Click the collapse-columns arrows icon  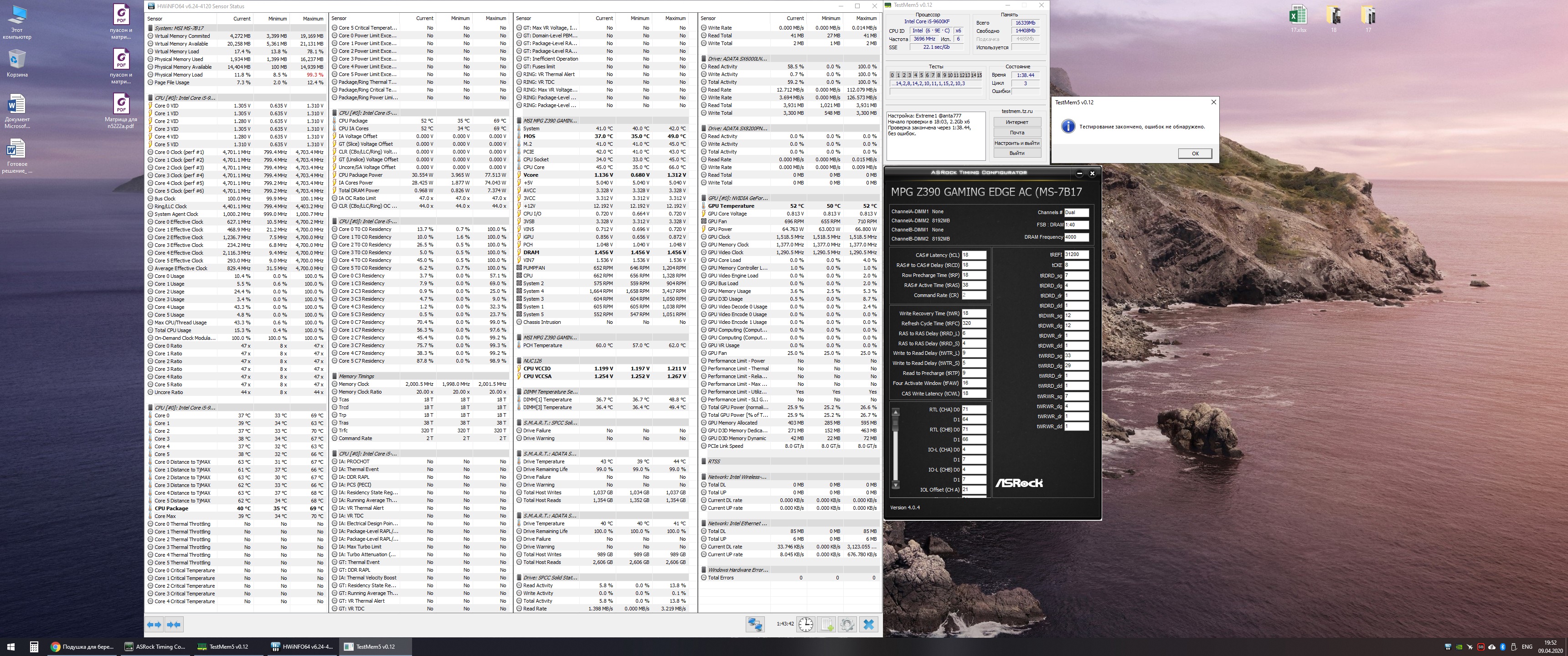[x=174, y=625]
